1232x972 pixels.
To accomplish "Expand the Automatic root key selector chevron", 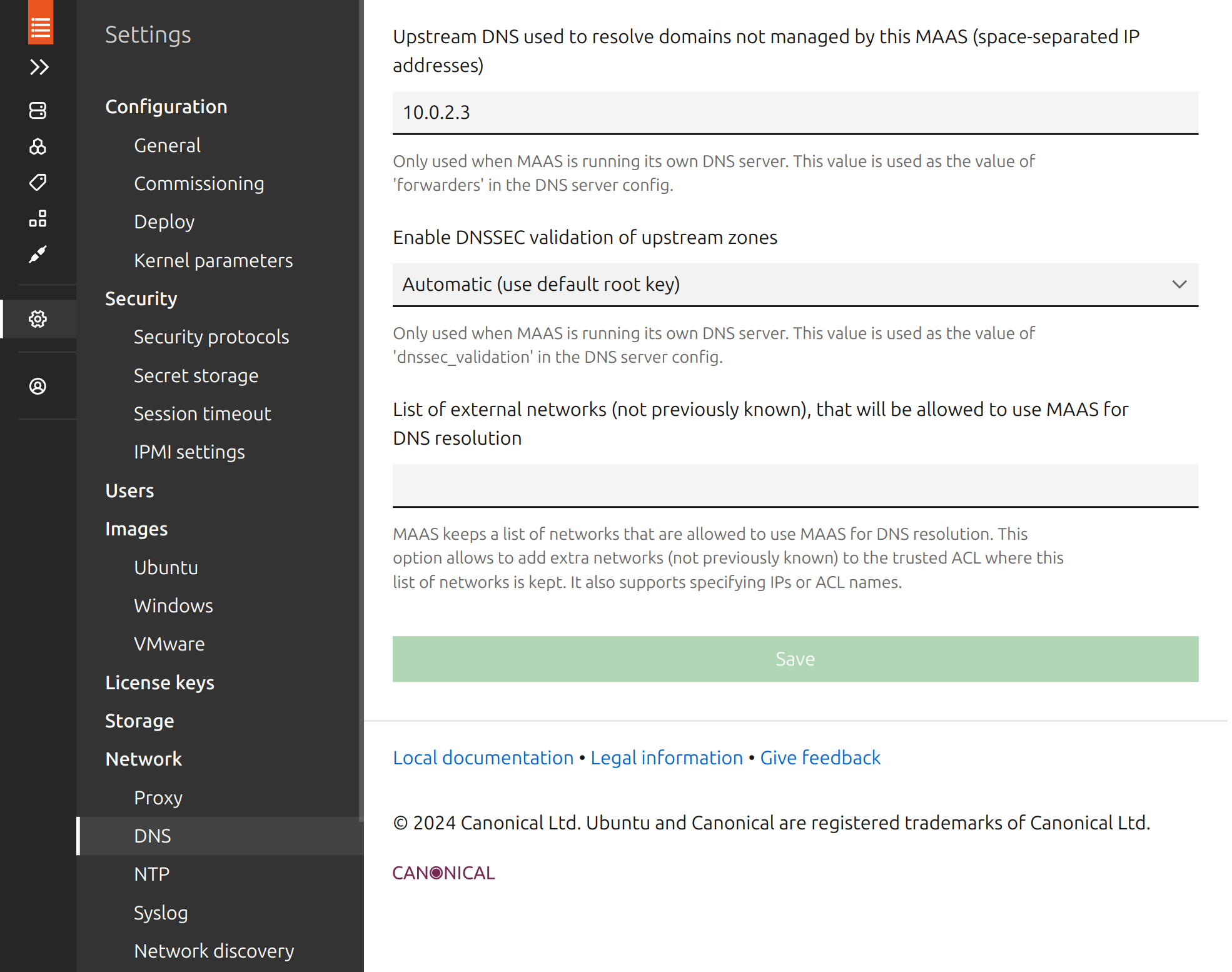I will [x=1179, y=285].
